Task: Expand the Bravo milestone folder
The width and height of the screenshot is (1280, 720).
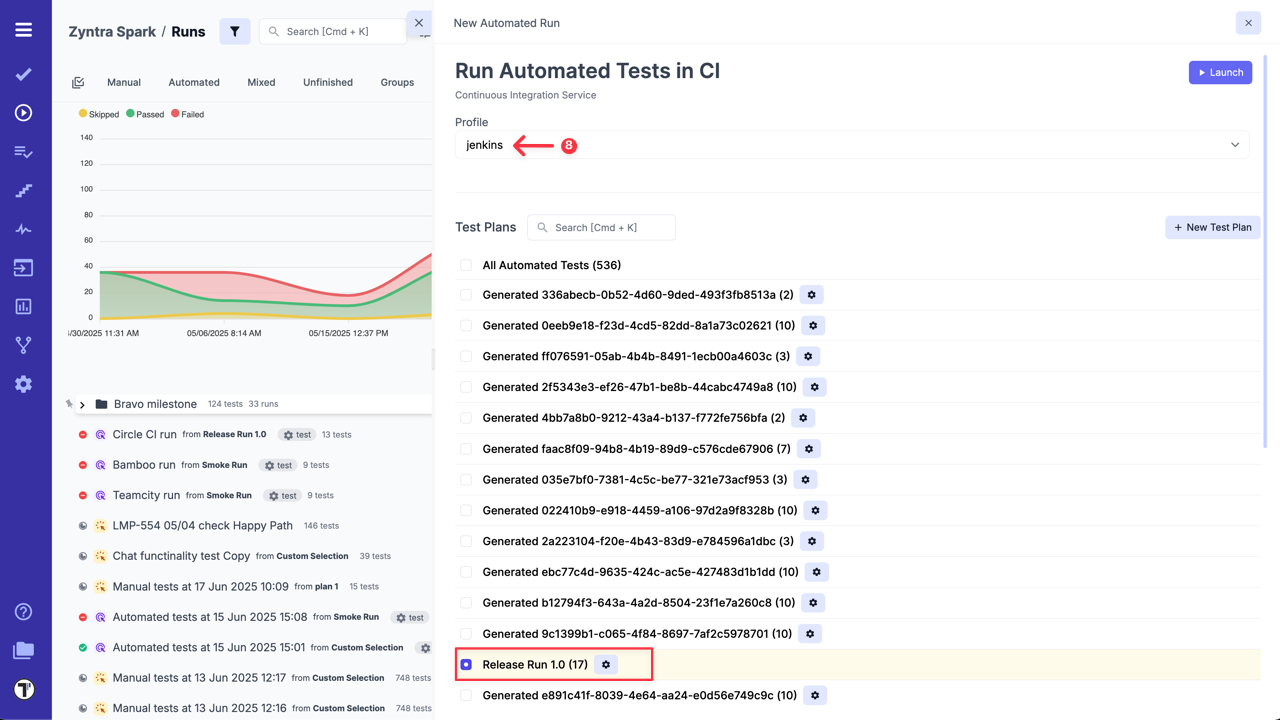Action: (82, 405)
